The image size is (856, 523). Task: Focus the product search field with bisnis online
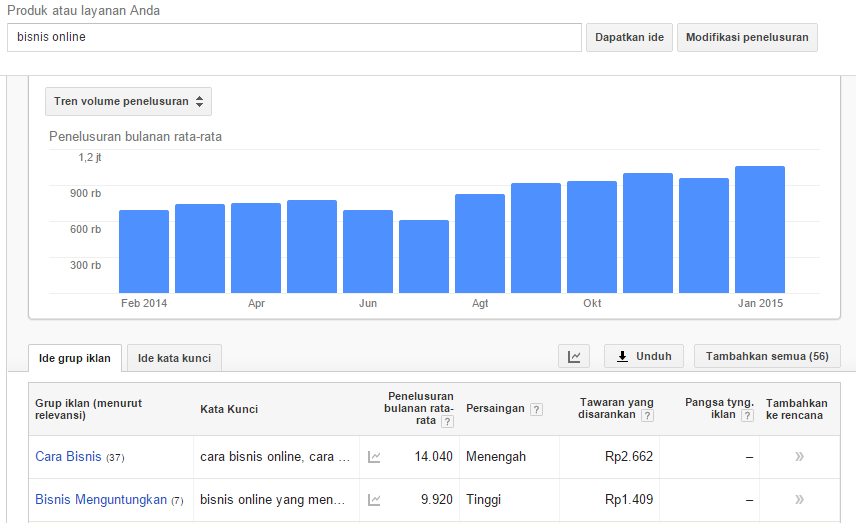[x=294, y=38]
